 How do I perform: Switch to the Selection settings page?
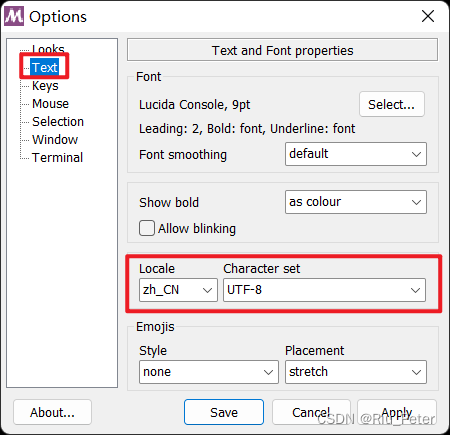point(58,122)
